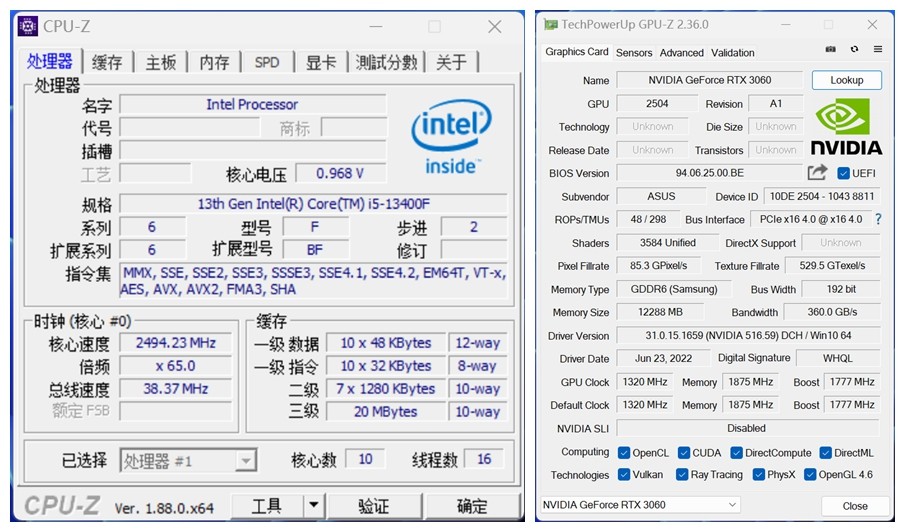Click the GPU-Z Close button
The image size is (904, 532).
coord(854,505)
